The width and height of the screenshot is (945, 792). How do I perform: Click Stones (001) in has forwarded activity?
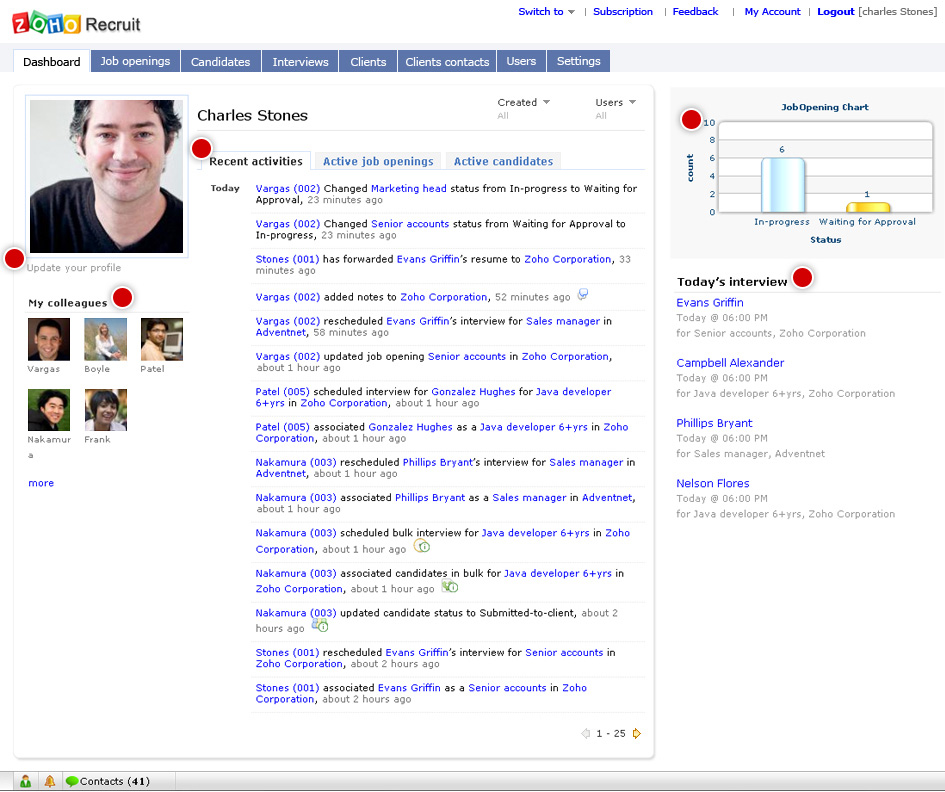[287, 259]
